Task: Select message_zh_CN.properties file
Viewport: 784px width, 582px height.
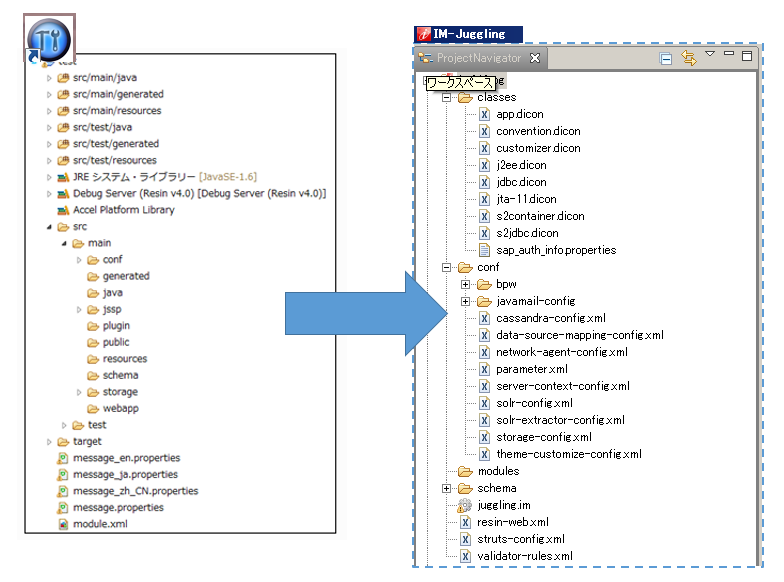Action: coord(136,491)
